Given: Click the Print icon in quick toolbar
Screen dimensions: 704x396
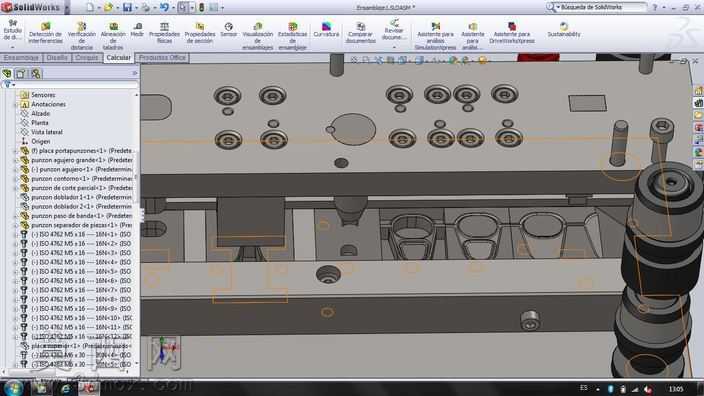Looking at the screenshot, I should coord(145,7).
